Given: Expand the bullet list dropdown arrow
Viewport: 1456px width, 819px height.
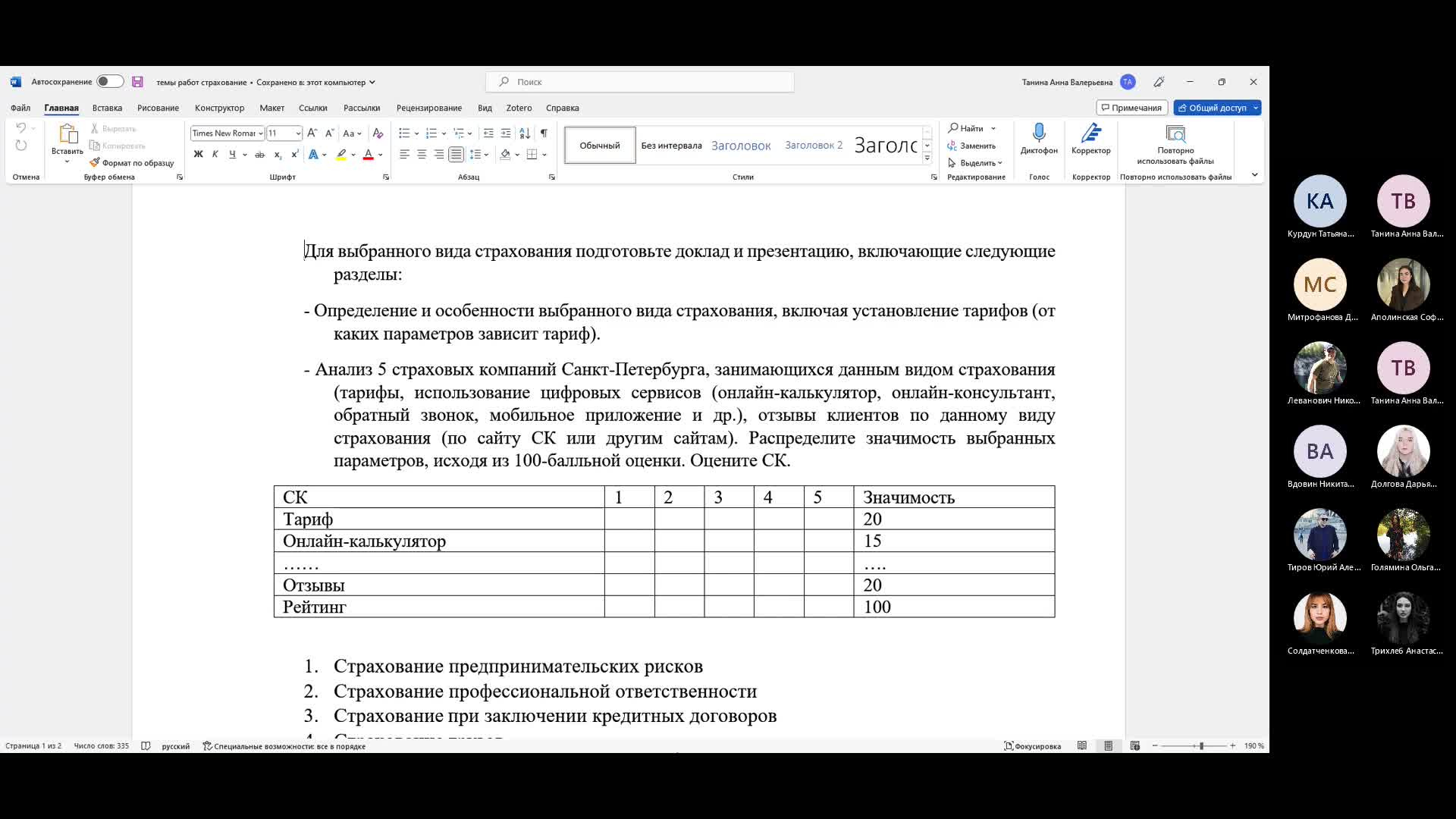Looking at the screenshot, I should (x=416, y=133).
